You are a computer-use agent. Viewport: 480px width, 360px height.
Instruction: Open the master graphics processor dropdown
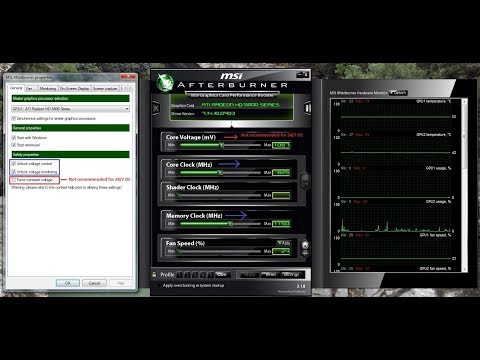click(x=70, y=109)
